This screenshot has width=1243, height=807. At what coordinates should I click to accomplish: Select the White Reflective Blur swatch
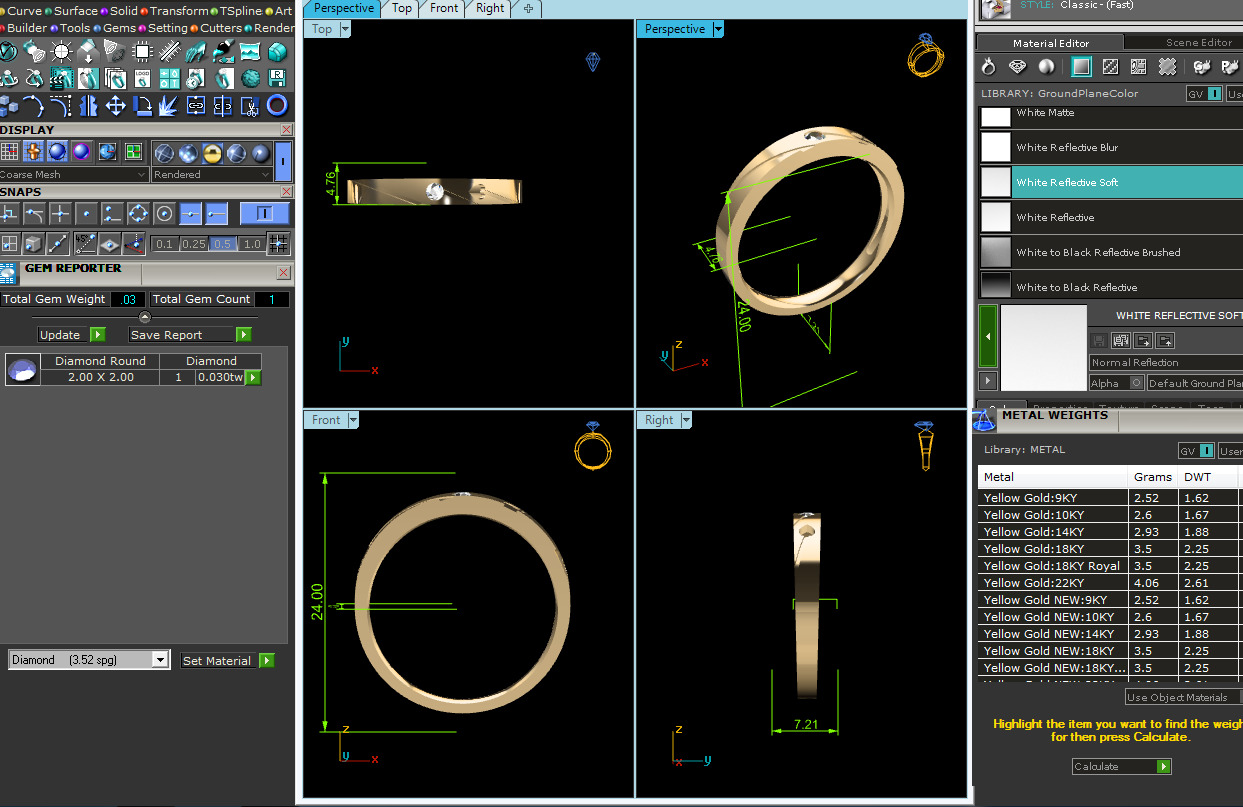(996, 147)
